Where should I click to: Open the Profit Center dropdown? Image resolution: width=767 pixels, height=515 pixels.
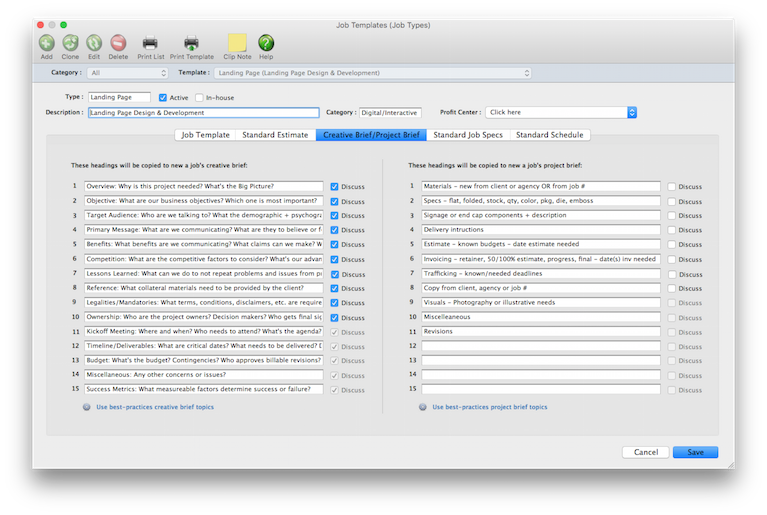[560, 112]
